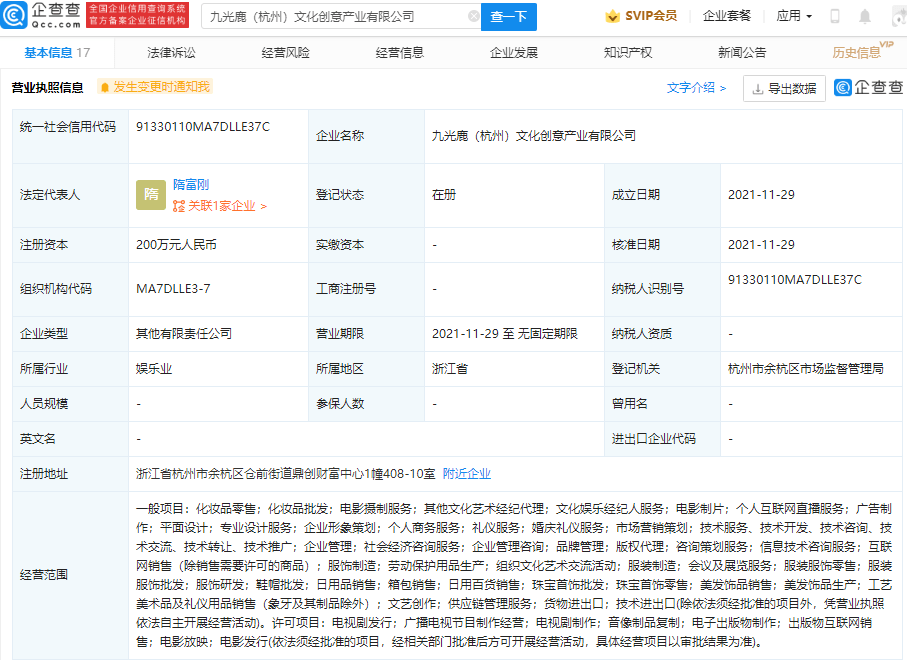Click the notification bell icon in the header
This screenshot has height=660, width=907.
[865, 16]
